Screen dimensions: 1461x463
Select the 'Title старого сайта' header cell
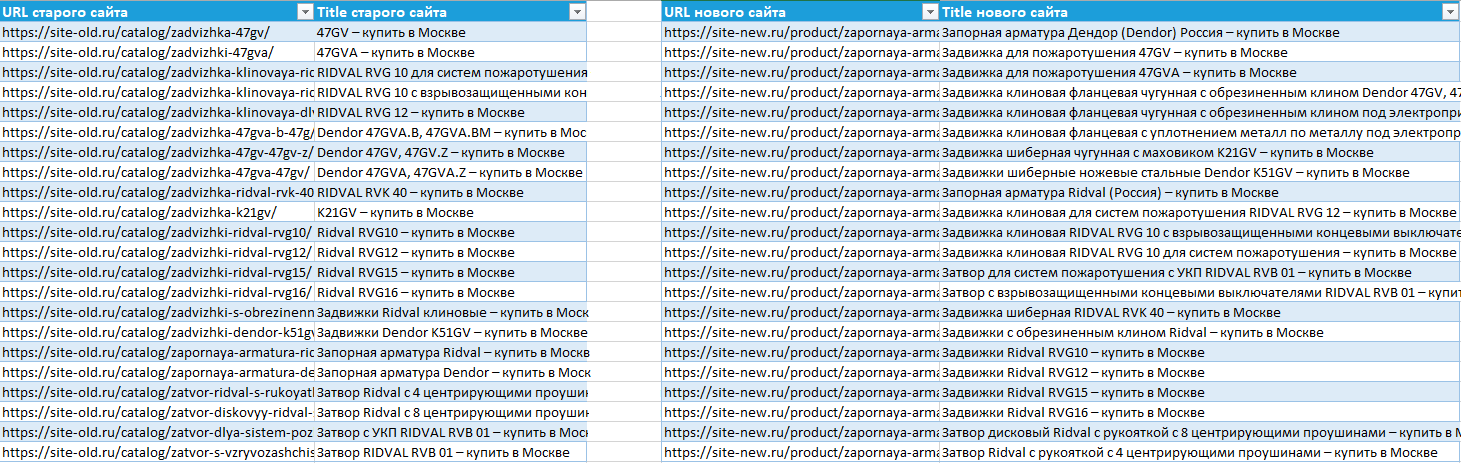450,12
